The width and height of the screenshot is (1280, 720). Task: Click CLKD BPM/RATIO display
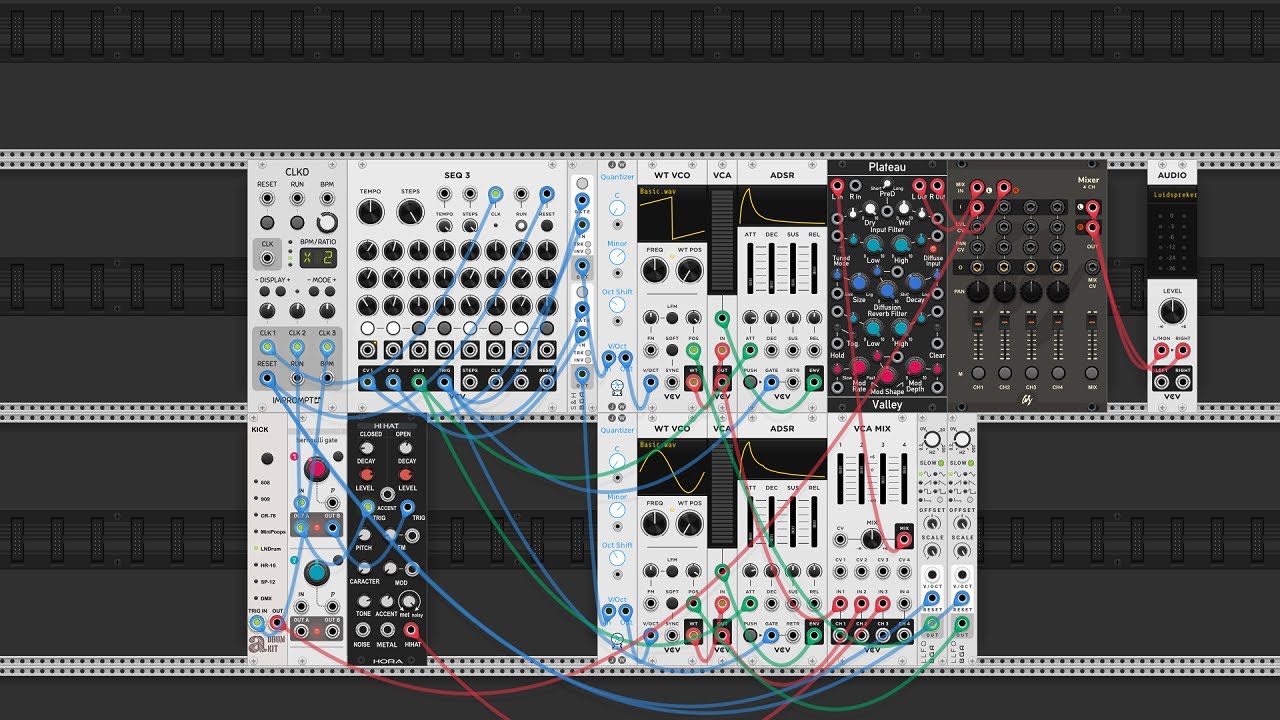319,256
